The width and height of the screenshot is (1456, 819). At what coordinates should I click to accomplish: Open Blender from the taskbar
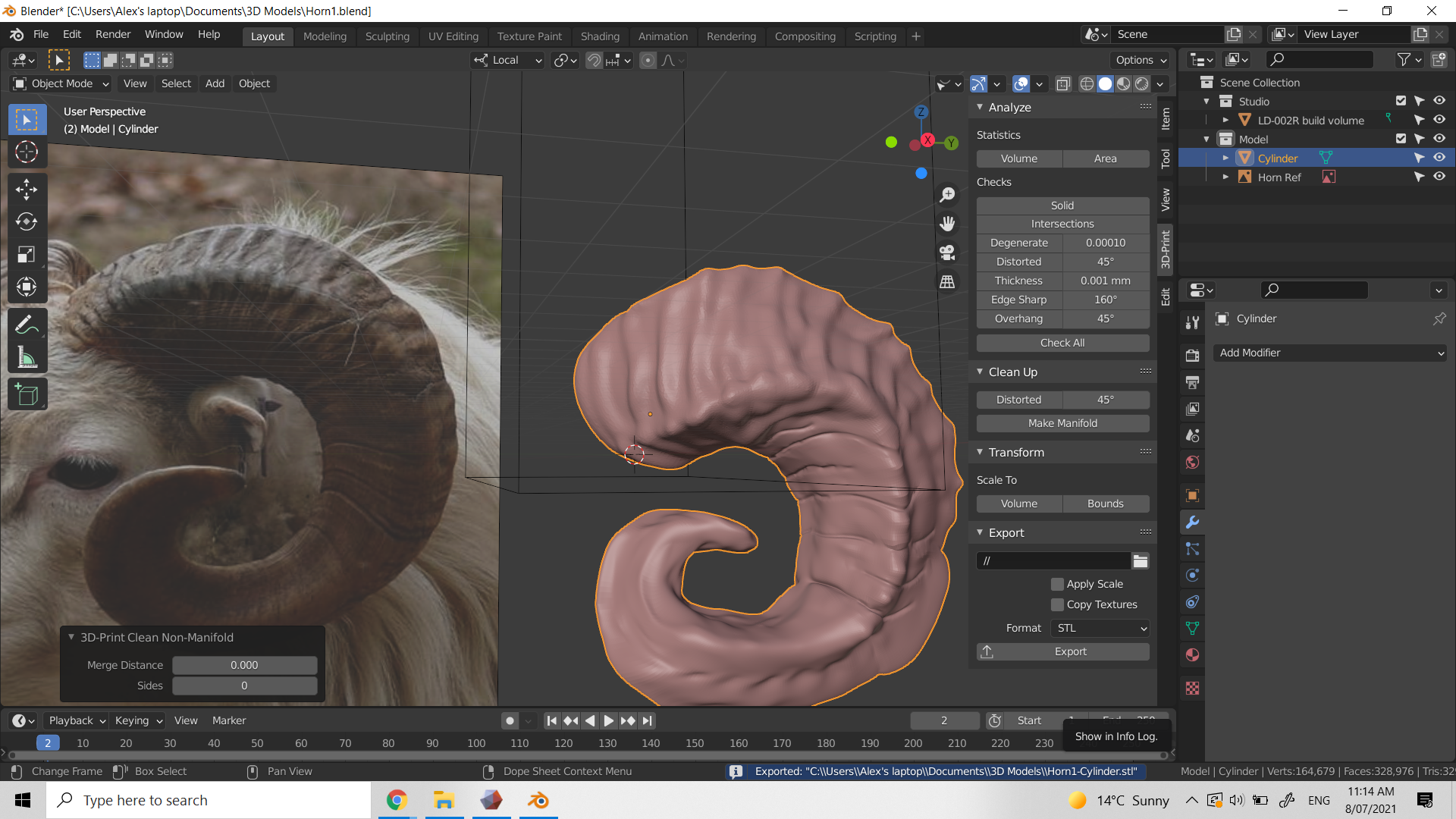pyautogui.click(x=538, y=800)
